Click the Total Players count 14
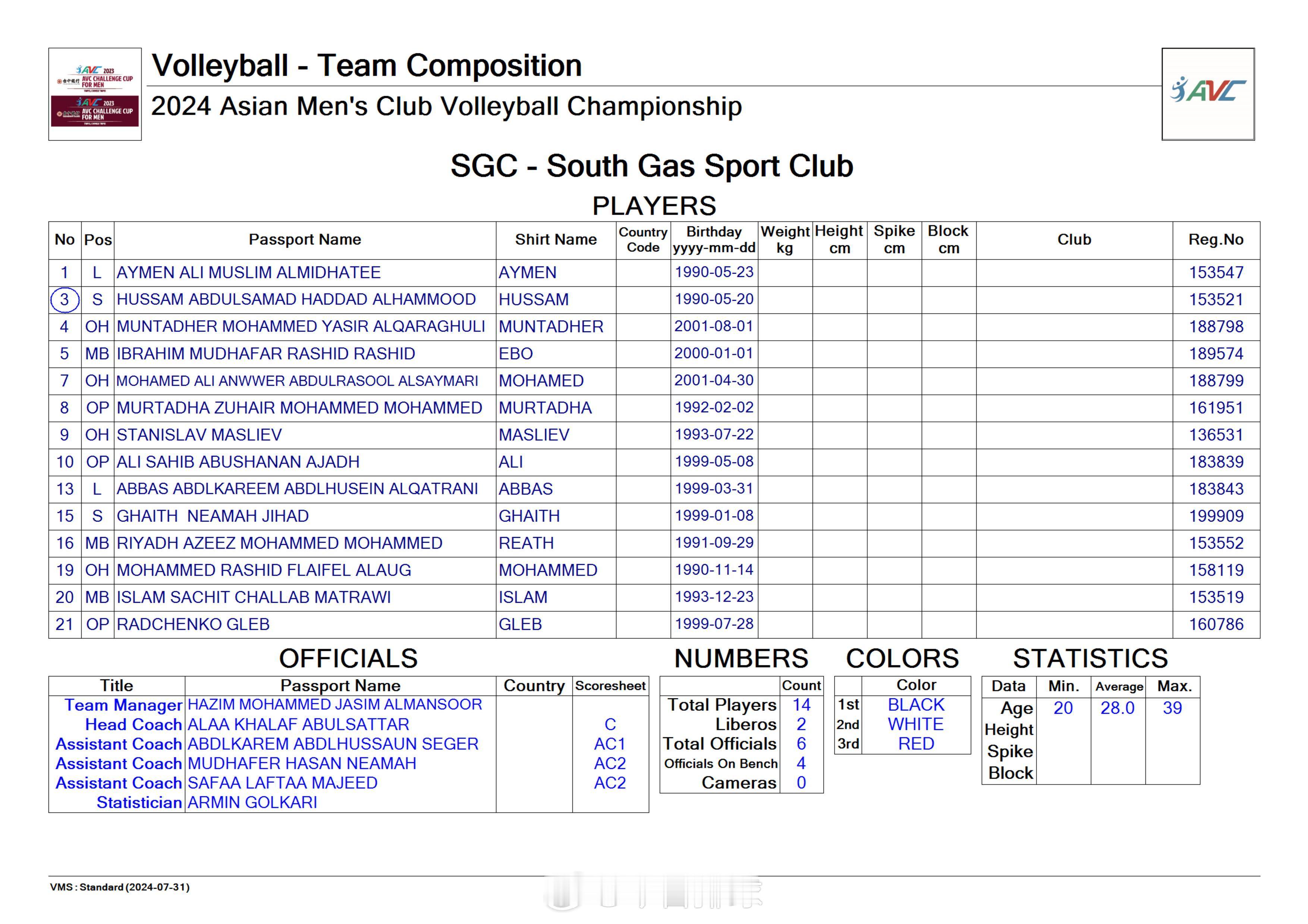The height and width of the screenshot is (924, 1308). pyautogui.click(x=801, y=705)
